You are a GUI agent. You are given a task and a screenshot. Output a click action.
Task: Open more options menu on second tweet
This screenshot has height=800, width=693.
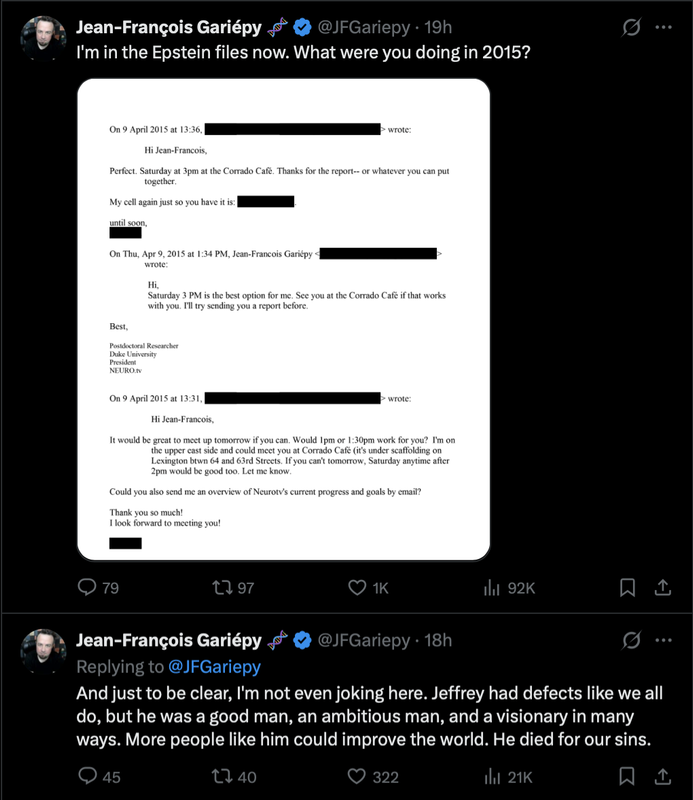(x=663, y=640)
